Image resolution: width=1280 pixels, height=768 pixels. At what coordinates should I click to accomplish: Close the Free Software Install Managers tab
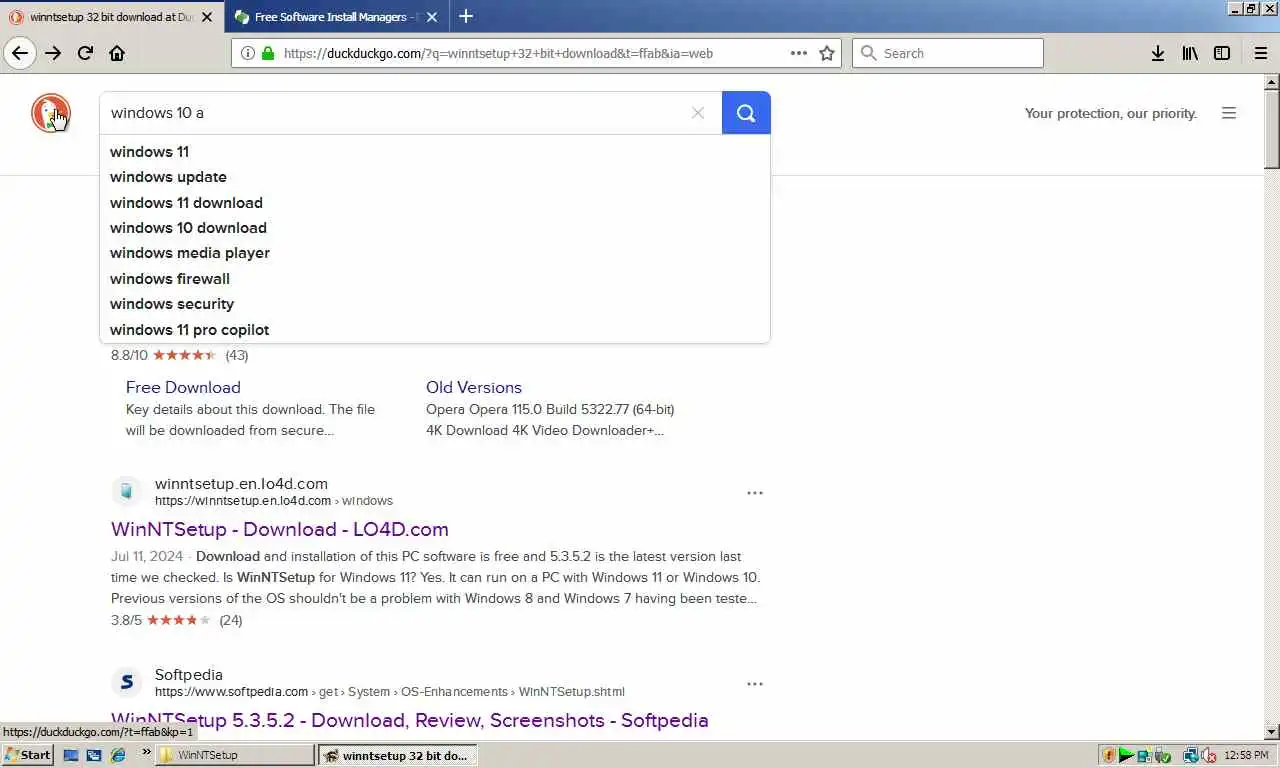[x=432, y=17]
